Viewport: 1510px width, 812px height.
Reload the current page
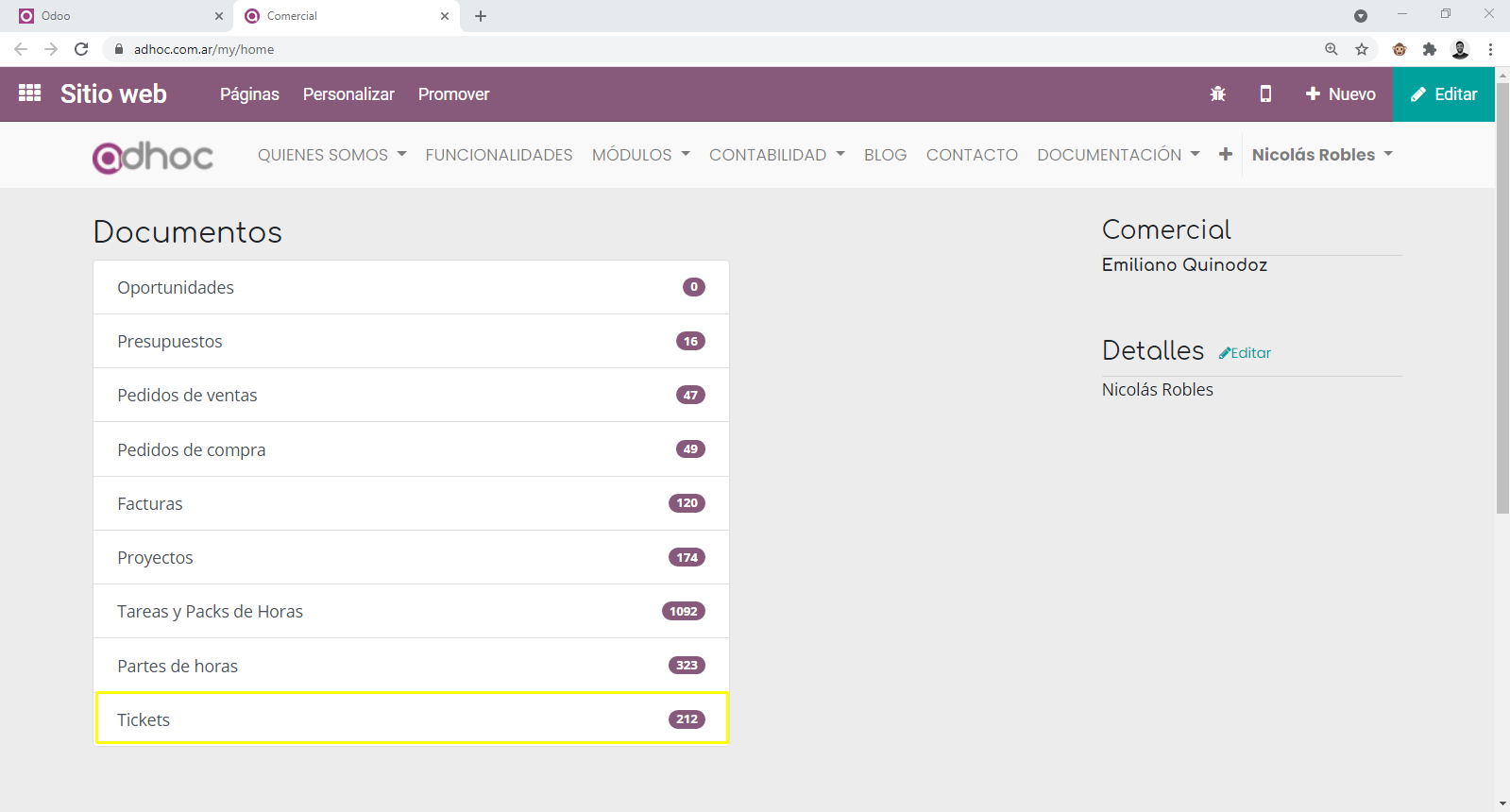[81, 49]
